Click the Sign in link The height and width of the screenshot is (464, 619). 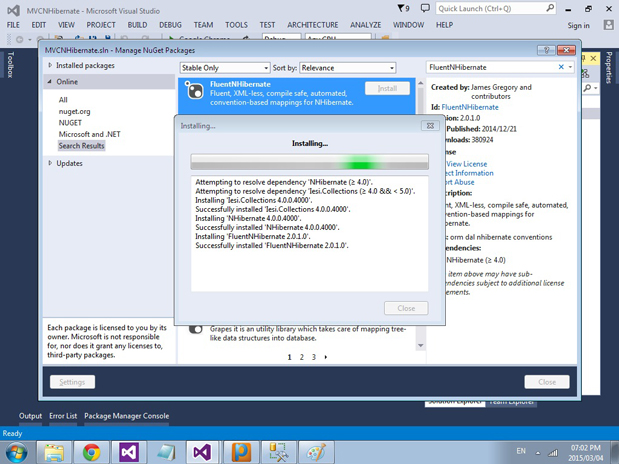tap(578, 26)
